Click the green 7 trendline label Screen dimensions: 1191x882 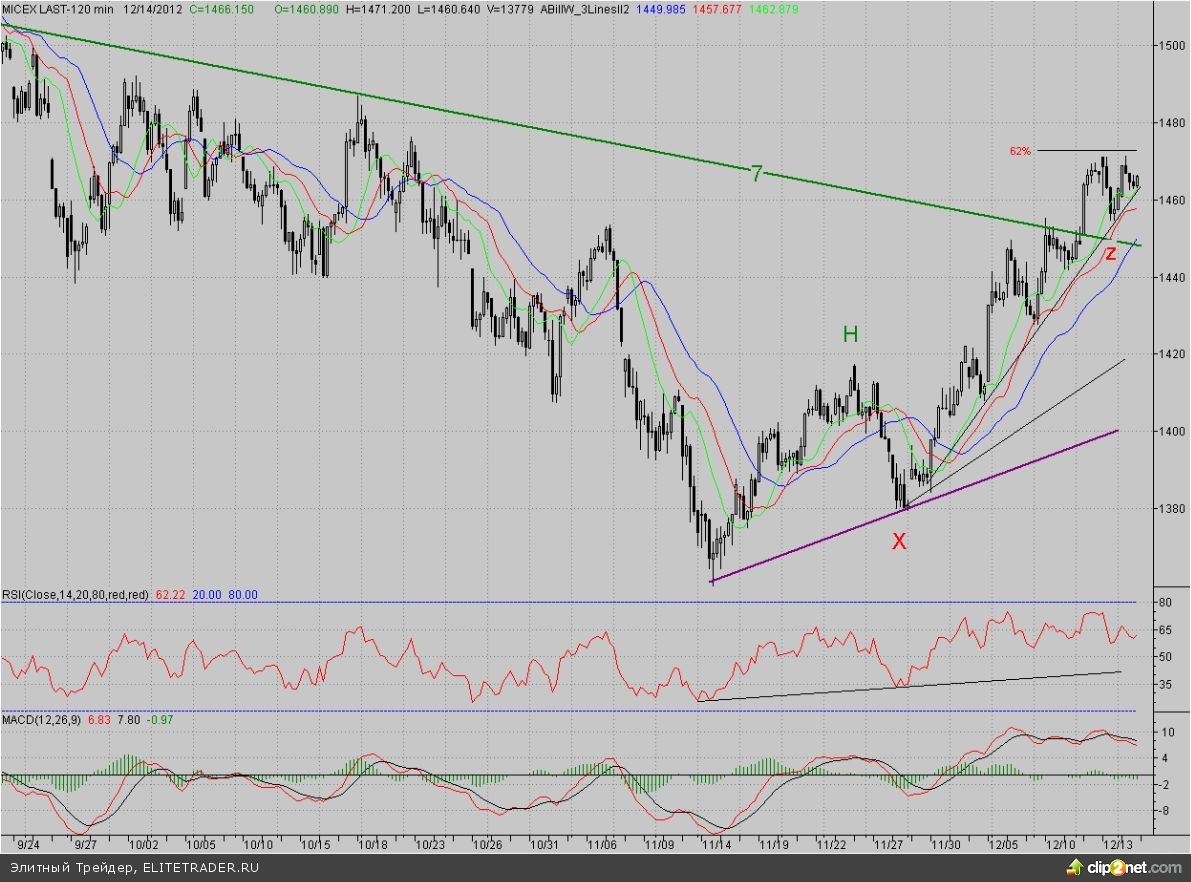coord(757,174)
